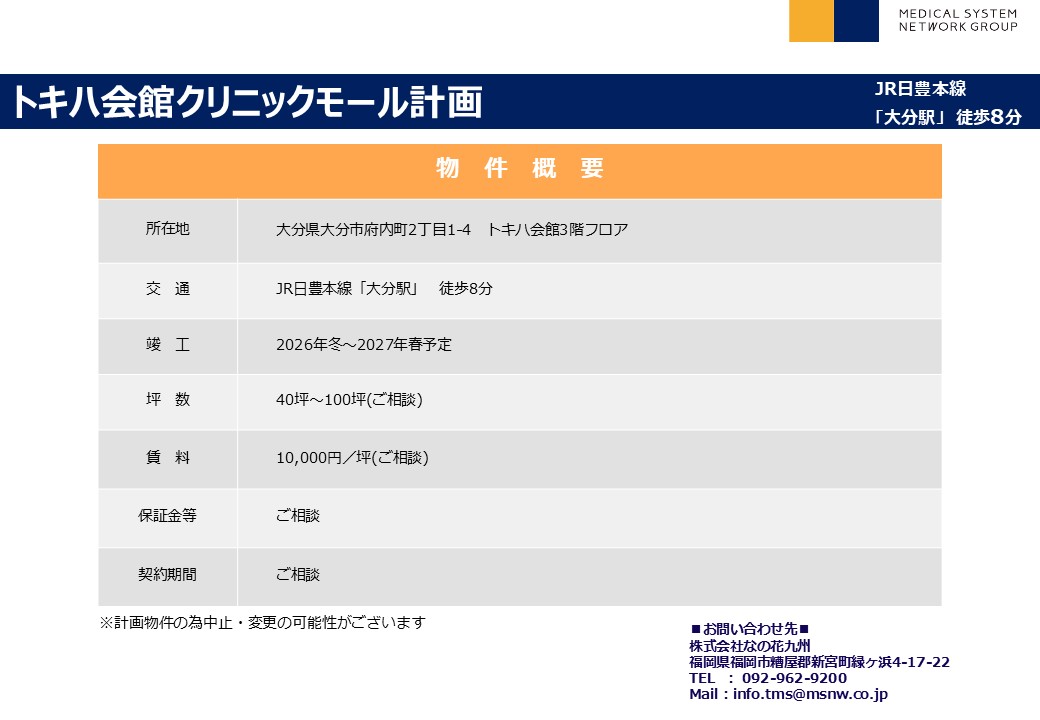Screen dimensions: 1040x720
Task: Click the note ※計画物件の為中止・変更の可能性がございます
Action: coord(263,623)
